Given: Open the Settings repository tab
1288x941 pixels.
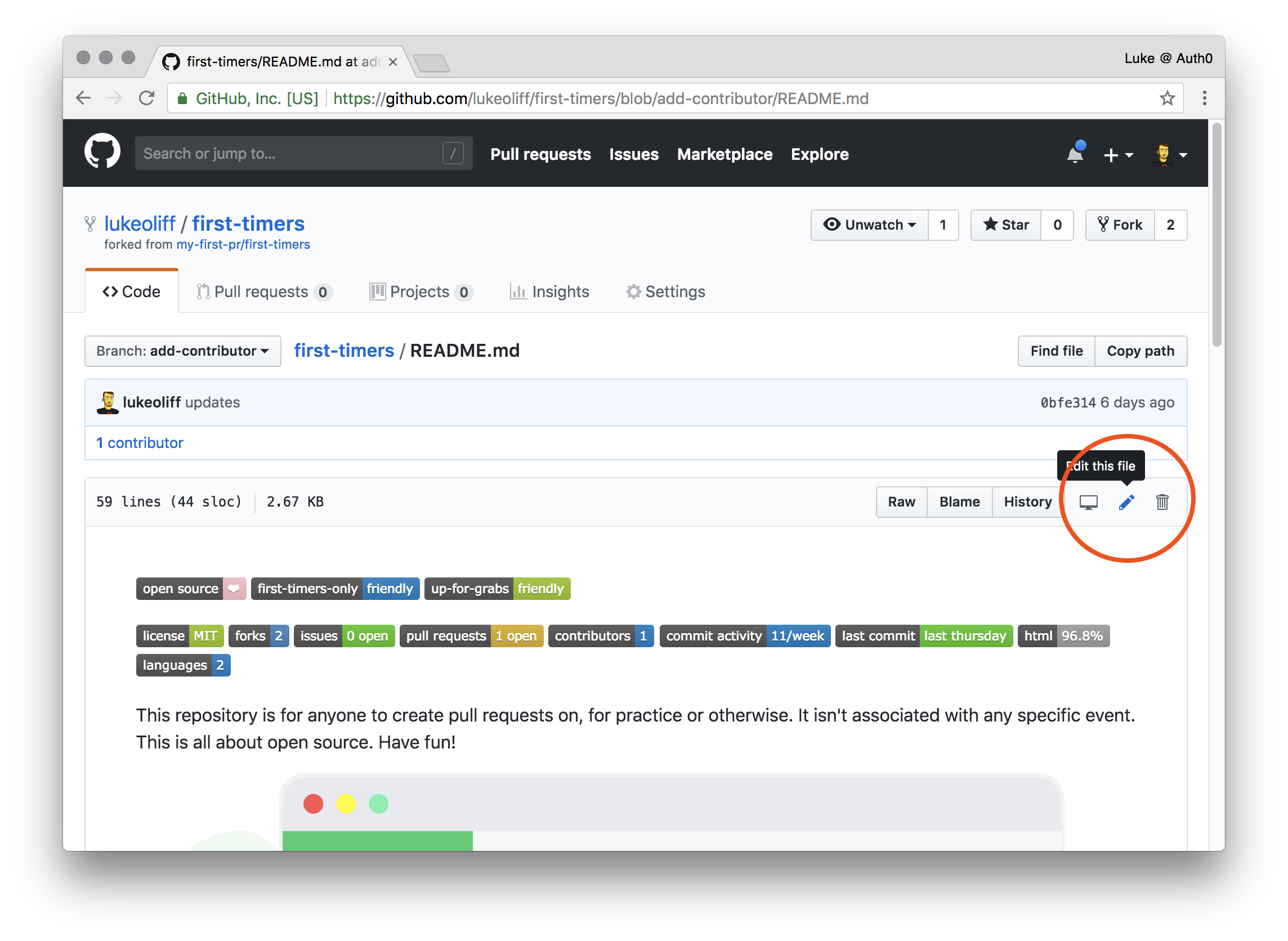Looking at the screenshot, I should pyautogui.click(x=665, y=292).
